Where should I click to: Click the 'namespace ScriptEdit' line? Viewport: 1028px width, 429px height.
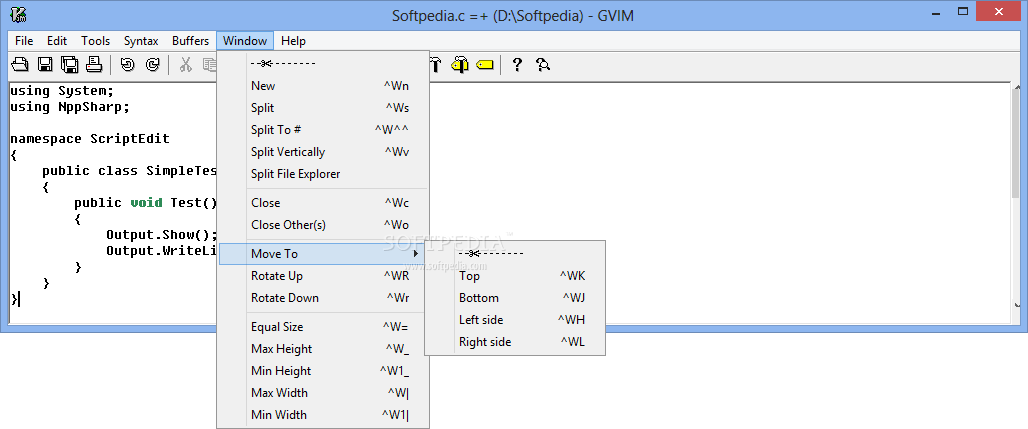90,138
